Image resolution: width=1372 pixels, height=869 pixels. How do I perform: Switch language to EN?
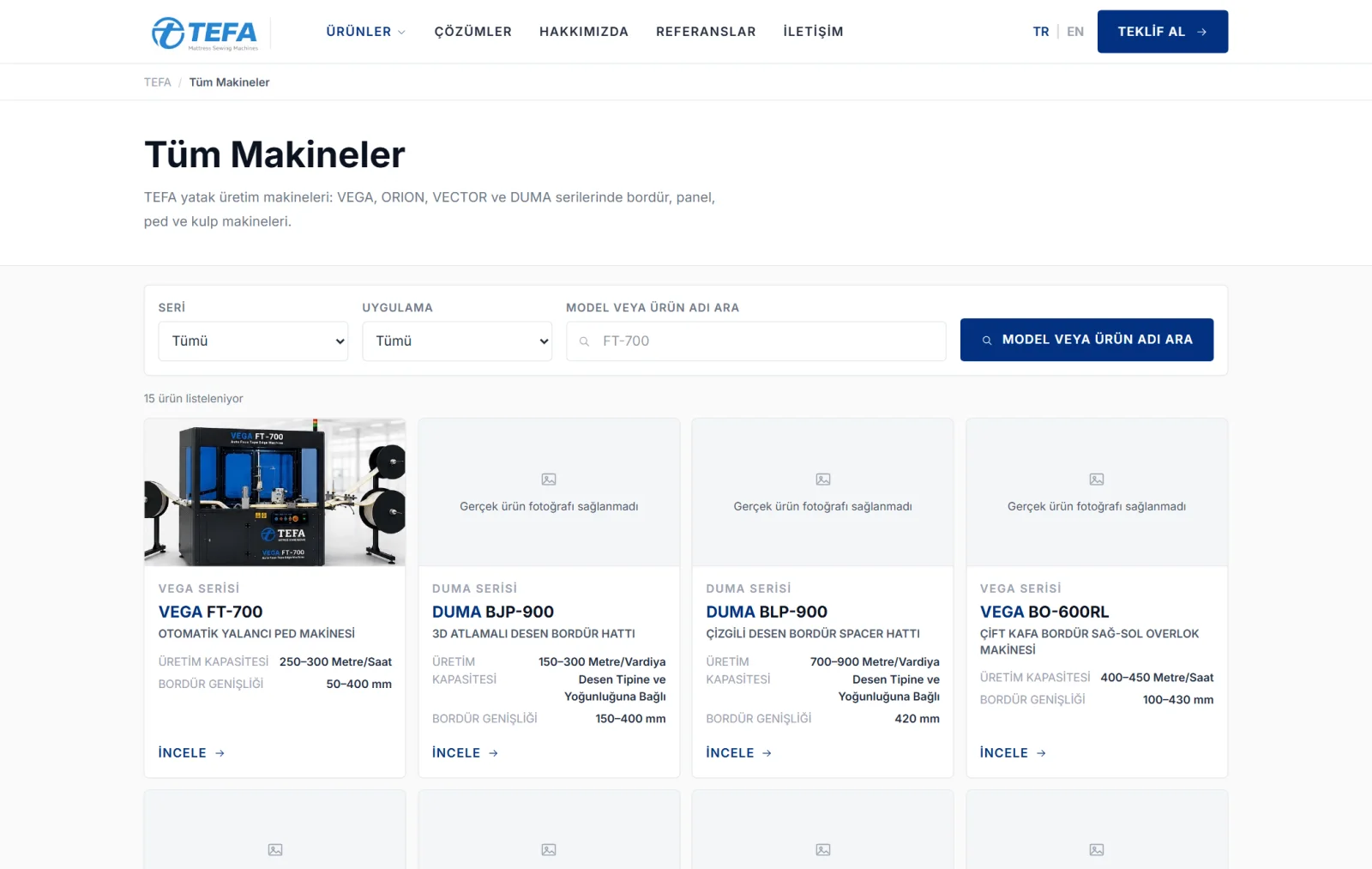click(1075, 32)
